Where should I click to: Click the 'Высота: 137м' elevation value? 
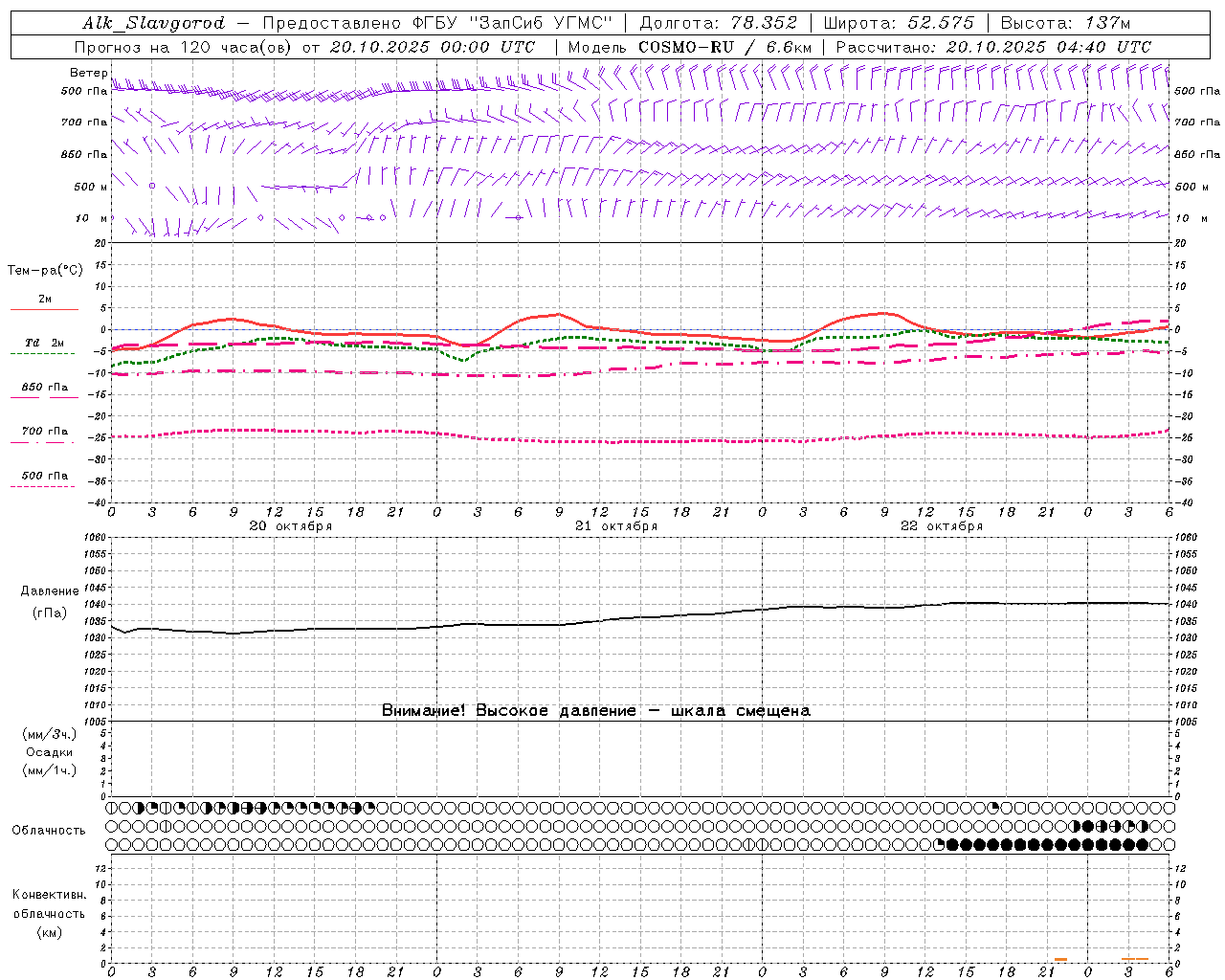click(x=1065, y=23)
